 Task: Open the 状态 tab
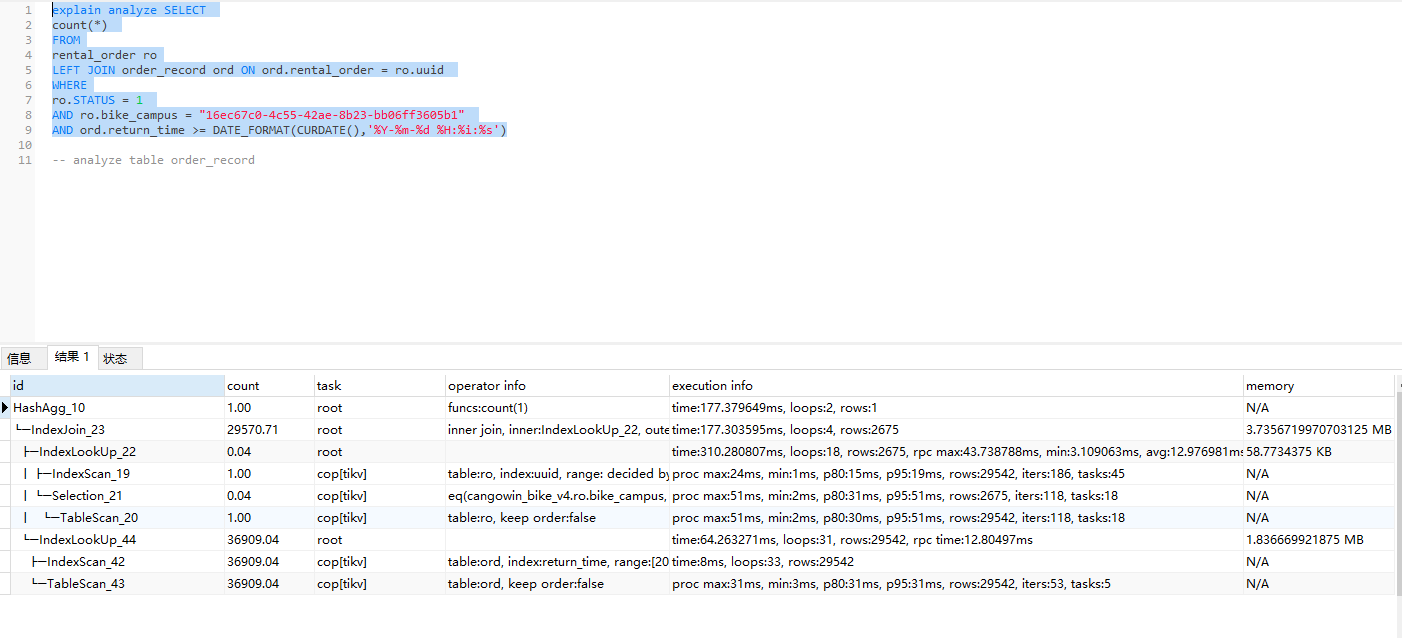(x=115, y=358)
